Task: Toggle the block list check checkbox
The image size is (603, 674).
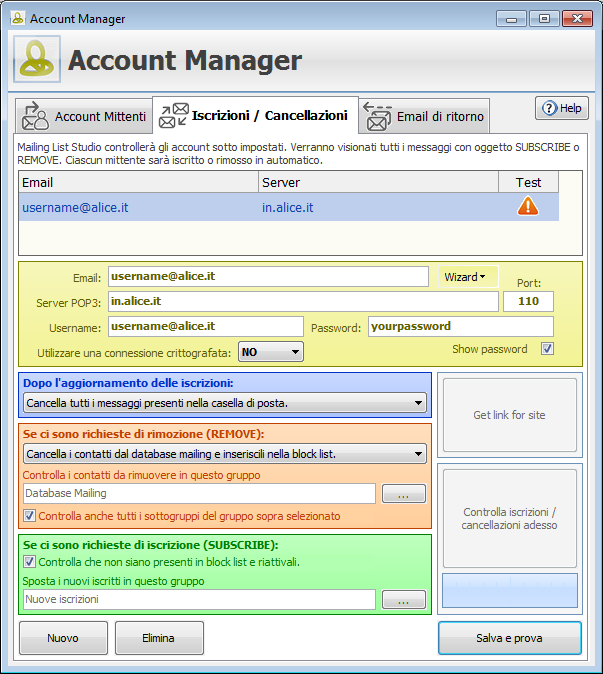Action: click(29, 562)
